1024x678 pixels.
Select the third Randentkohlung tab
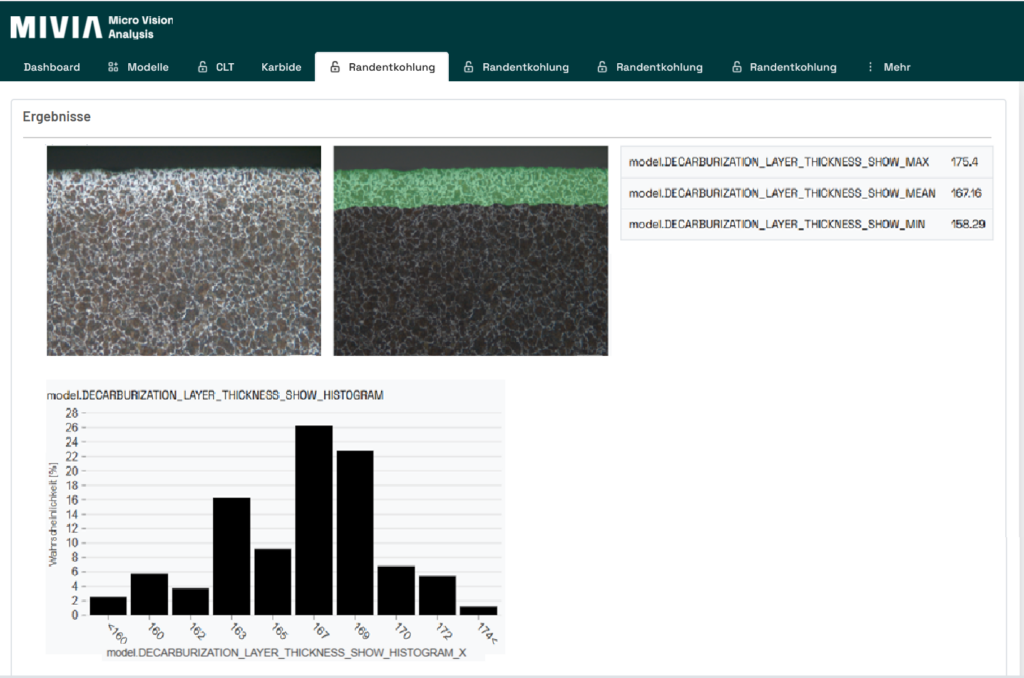click(x=658, y=67)
